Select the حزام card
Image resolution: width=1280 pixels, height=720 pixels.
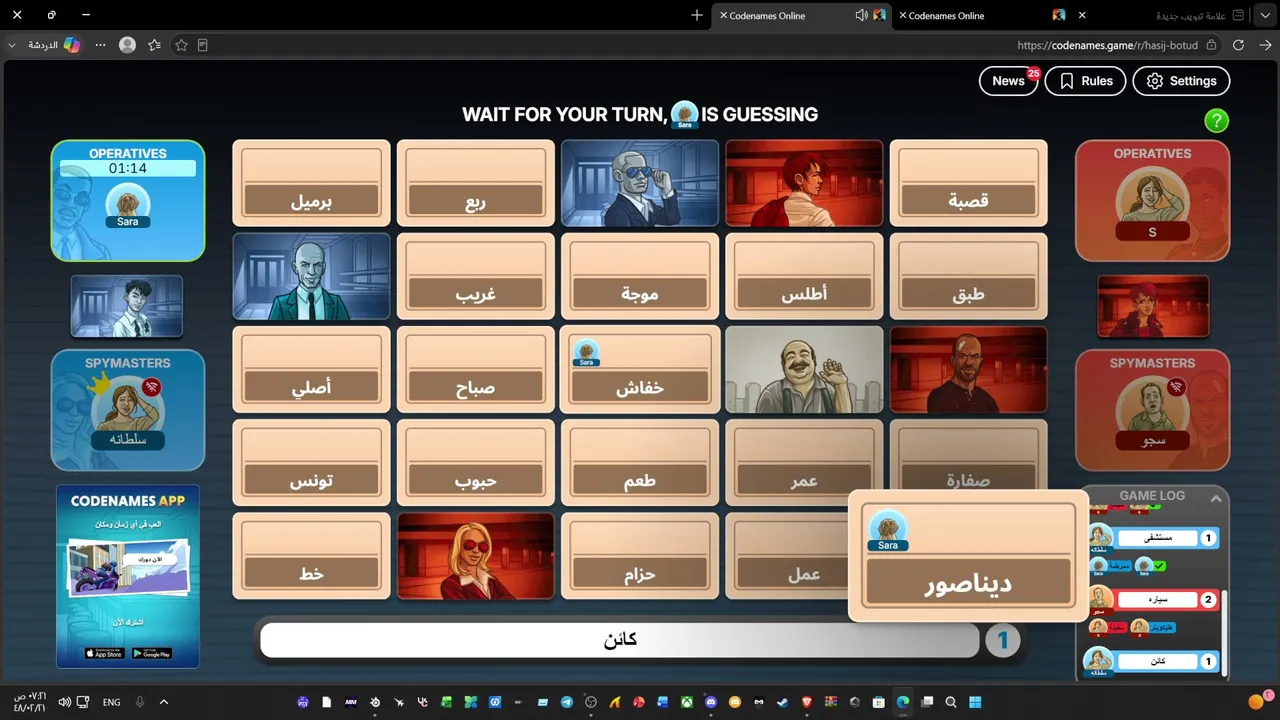[640, 556]
